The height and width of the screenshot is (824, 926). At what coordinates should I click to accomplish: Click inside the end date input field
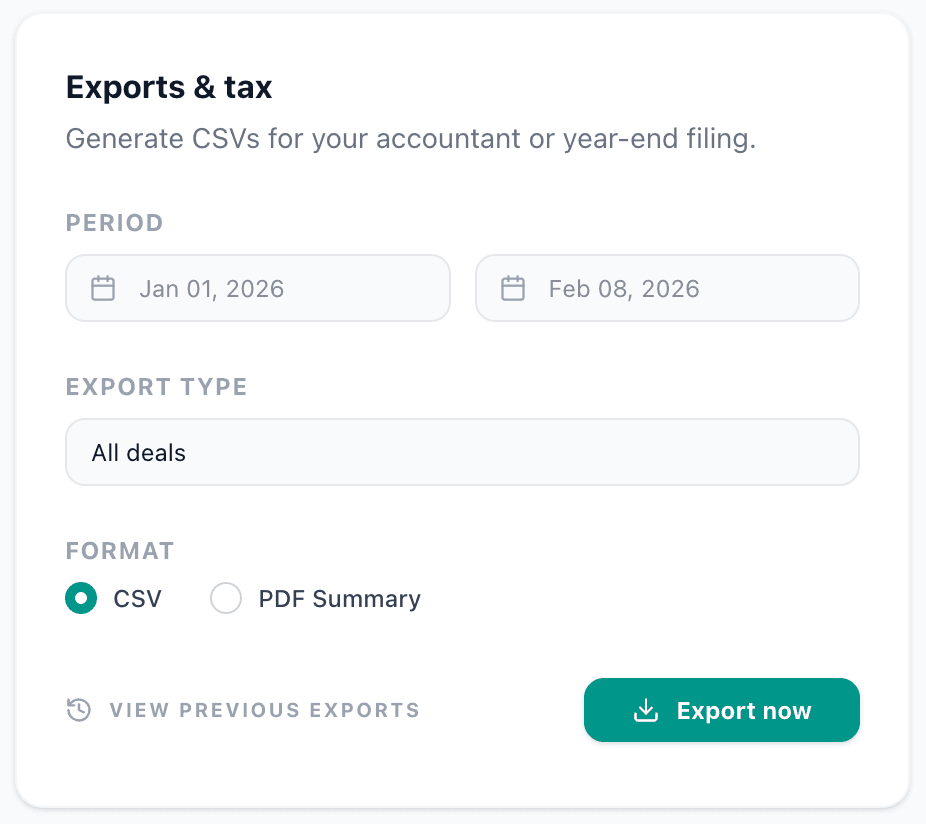click(x=667, y=288)
